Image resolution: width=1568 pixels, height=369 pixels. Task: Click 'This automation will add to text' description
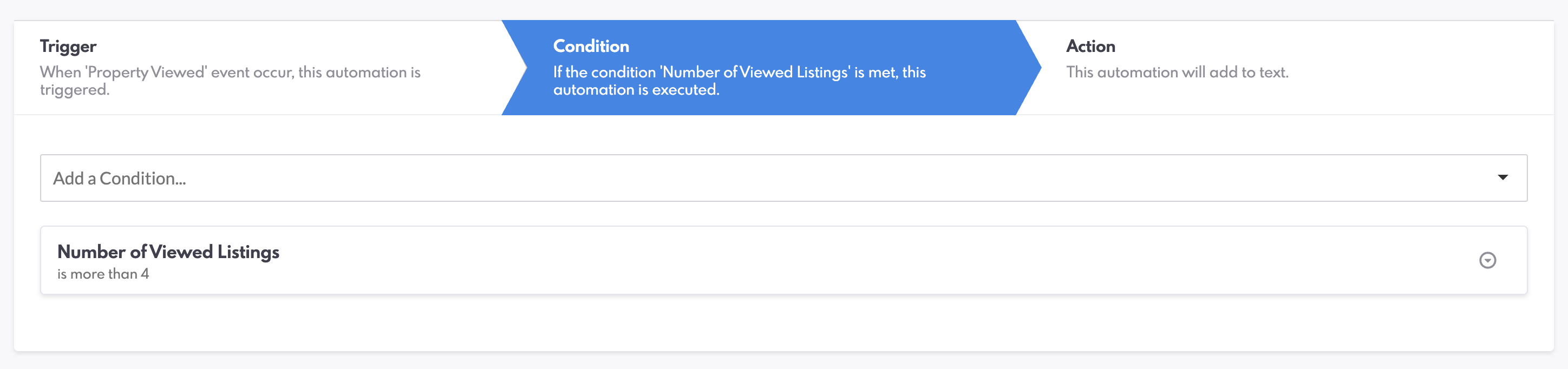click(1177, 73)
